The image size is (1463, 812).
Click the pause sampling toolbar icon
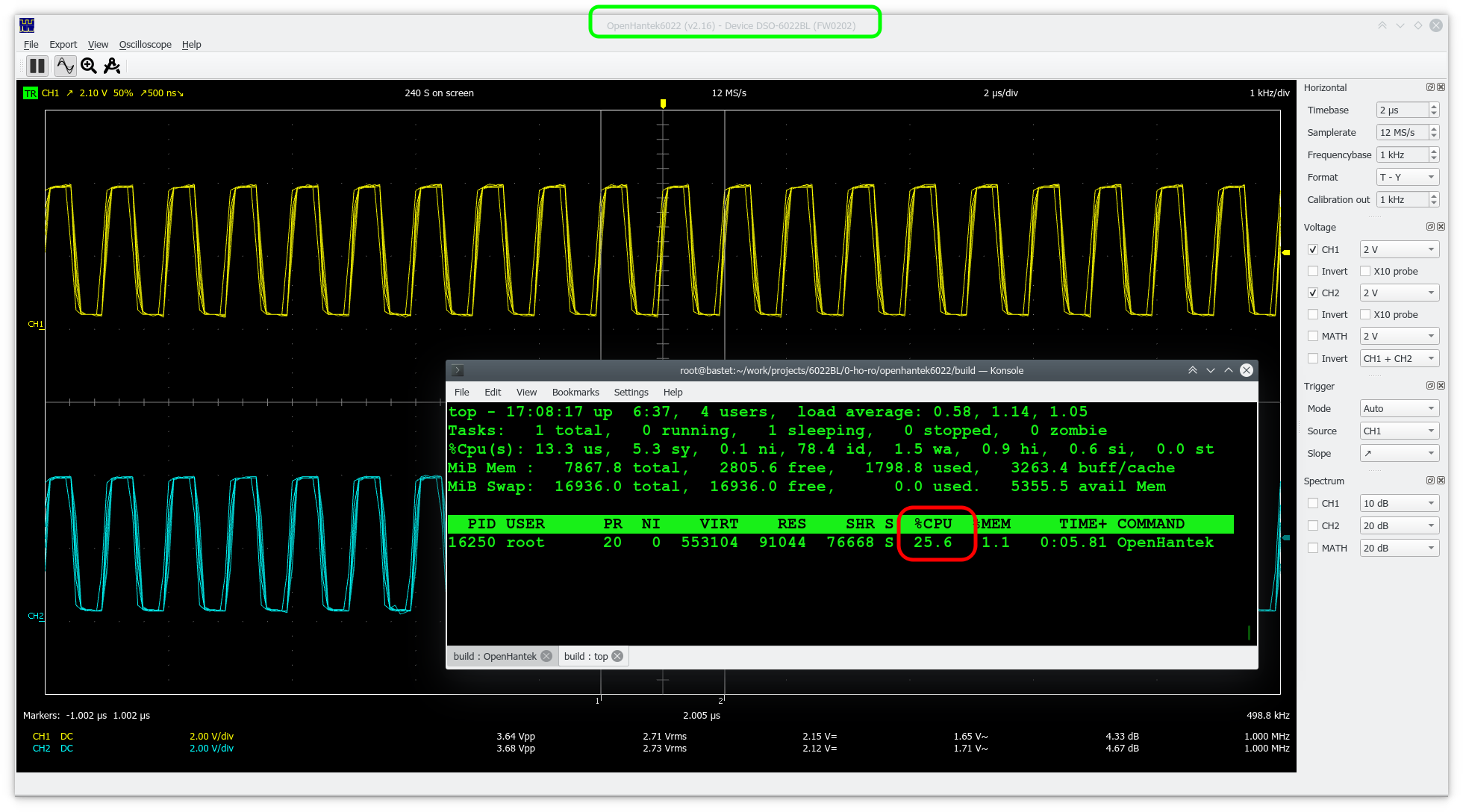point(37,66)
